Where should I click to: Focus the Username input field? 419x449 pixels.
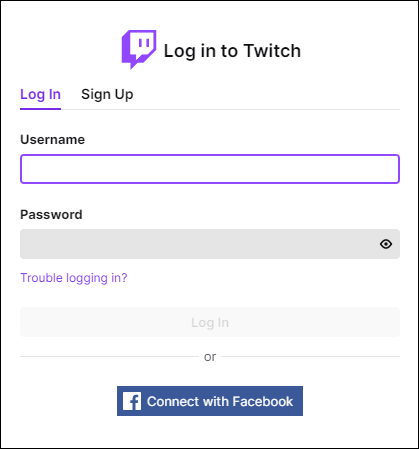[x=210, y=169]
